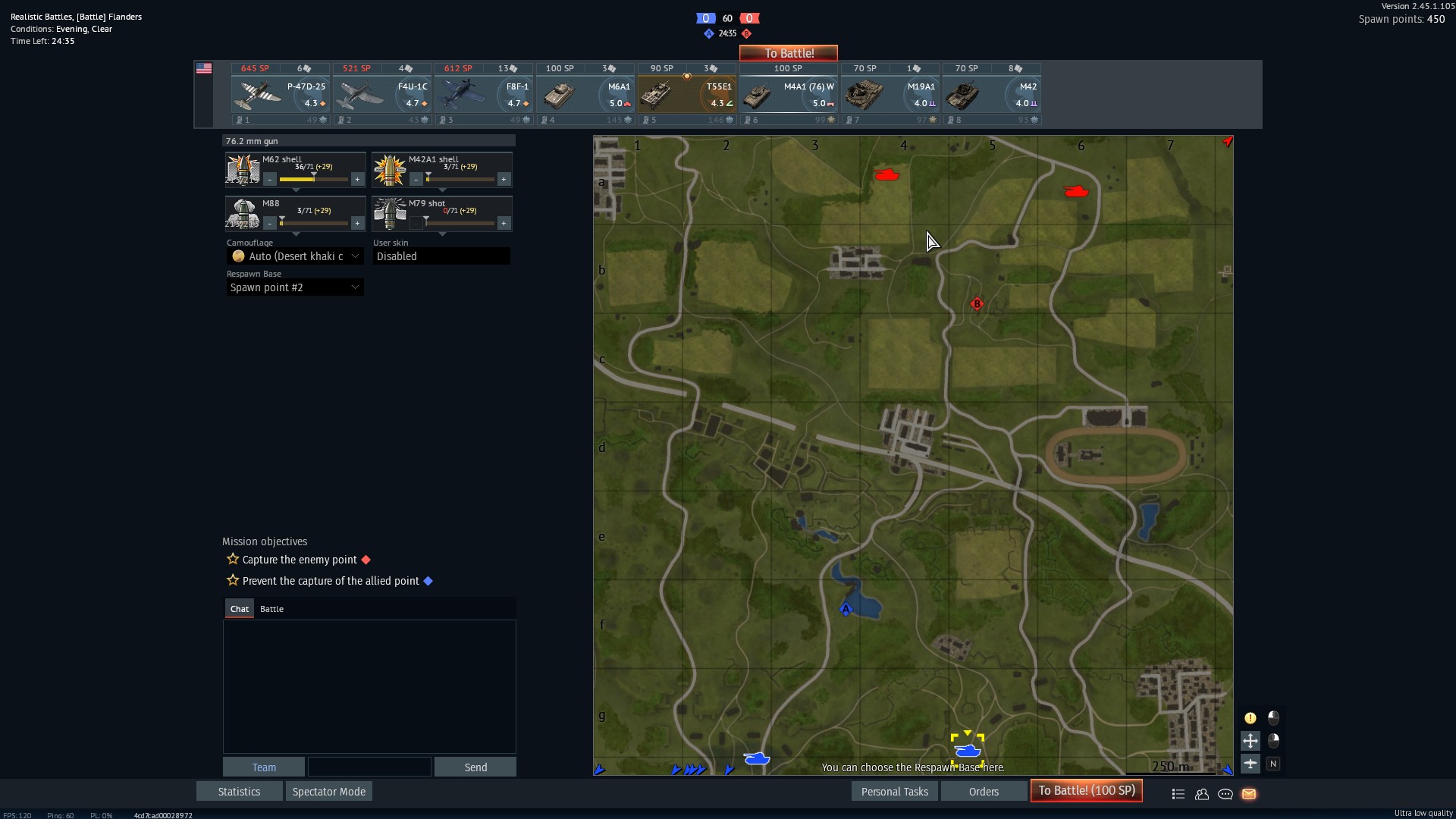The width and height of the screenshot is (1456, 819).
Task: Open the Camouflage dropdown
Action: pyautogui.click(x=295, y=256)
